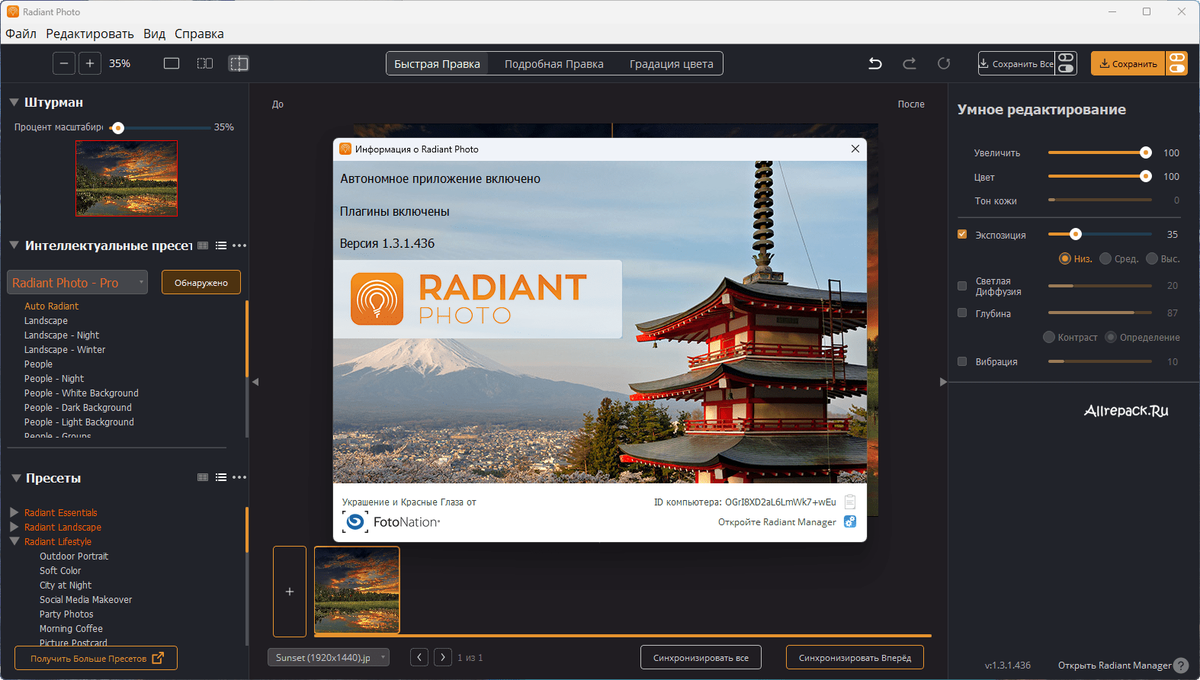The width and height of the screenshot is (1200, 680).
Task: Click Синхронизировать Вперёд button
Action: coord(855,657)
